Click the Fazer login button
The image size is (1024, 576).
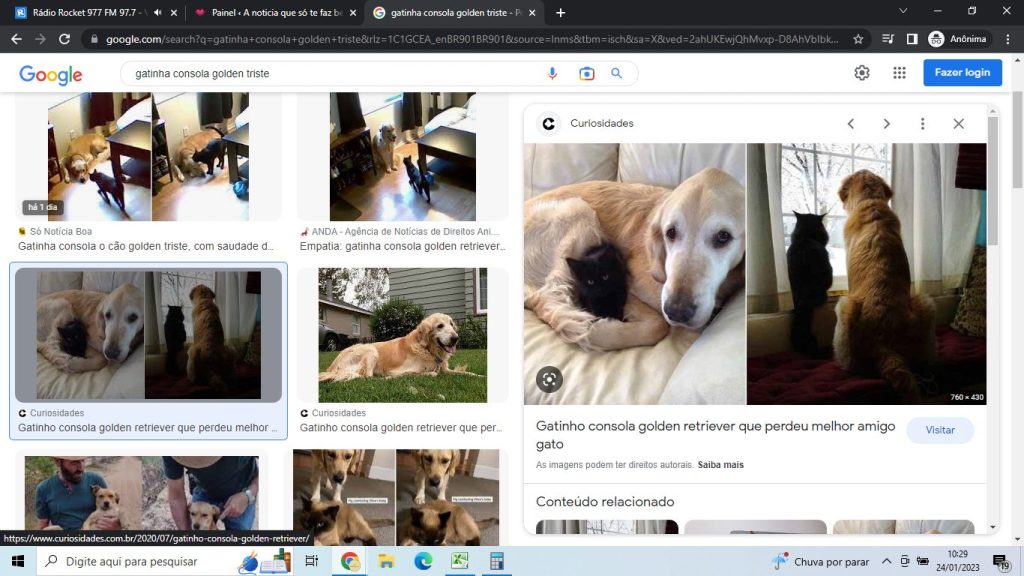click(x=962, y=73)
